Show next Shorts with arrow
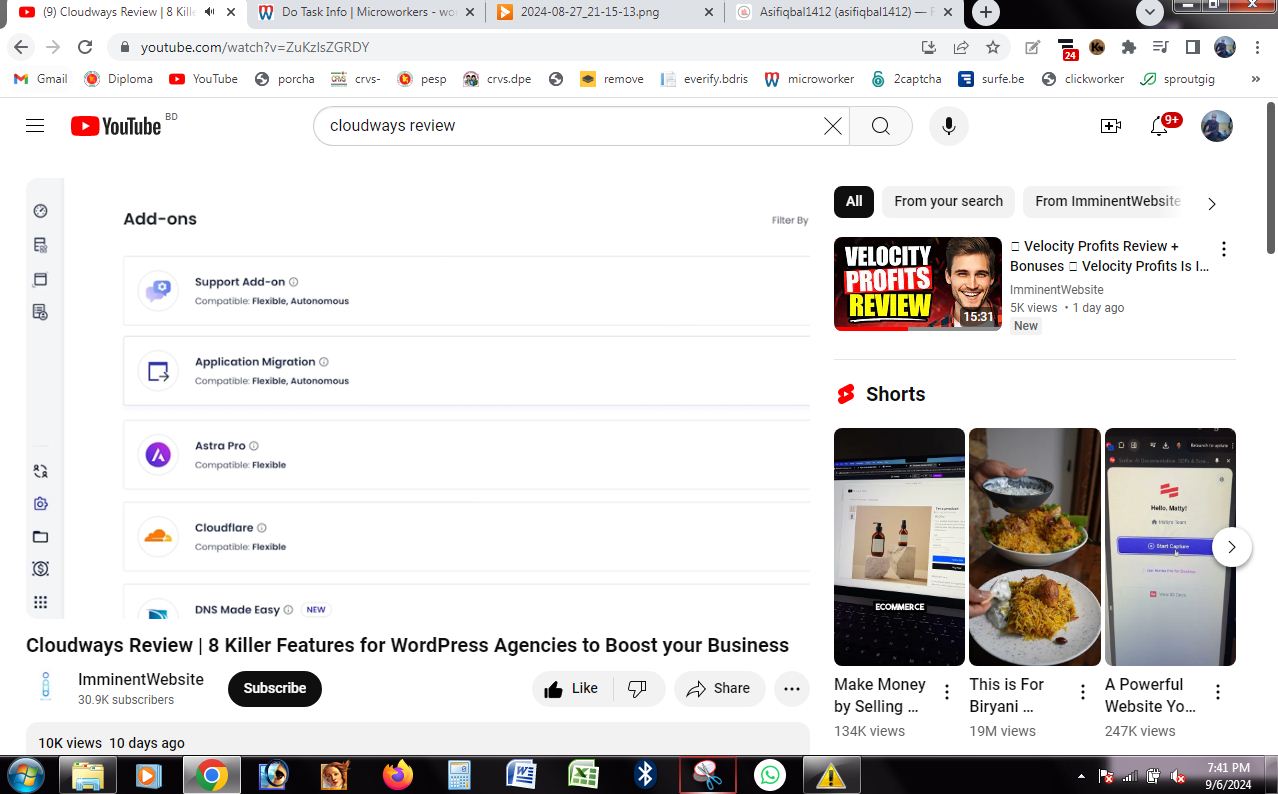Image resolution: width=1278 pixels, height=794 pixels. 1232,547
